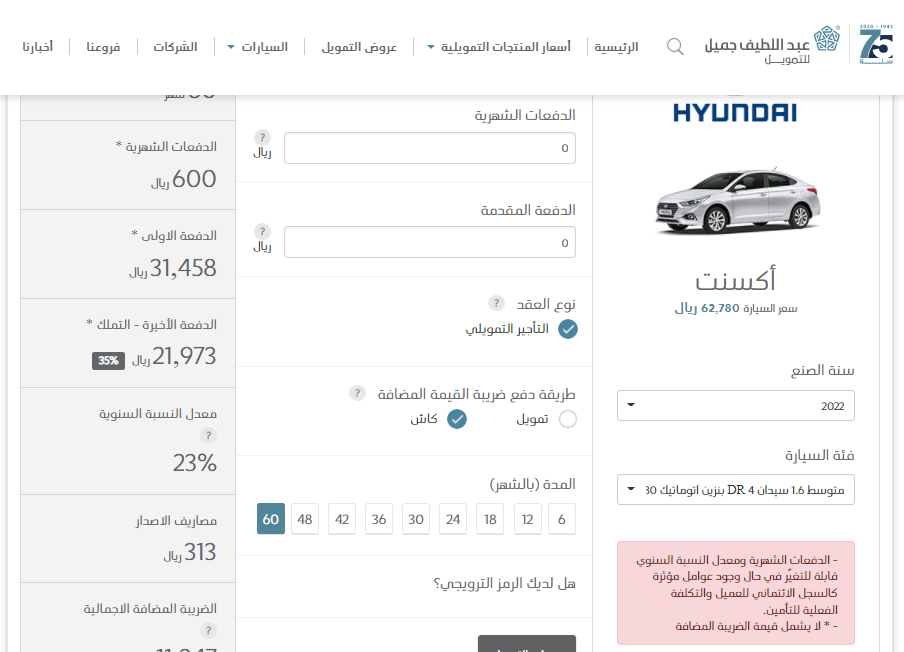The image size is (904, 652).
Task: Open فروعنا branches page
Action: [103, 47]
